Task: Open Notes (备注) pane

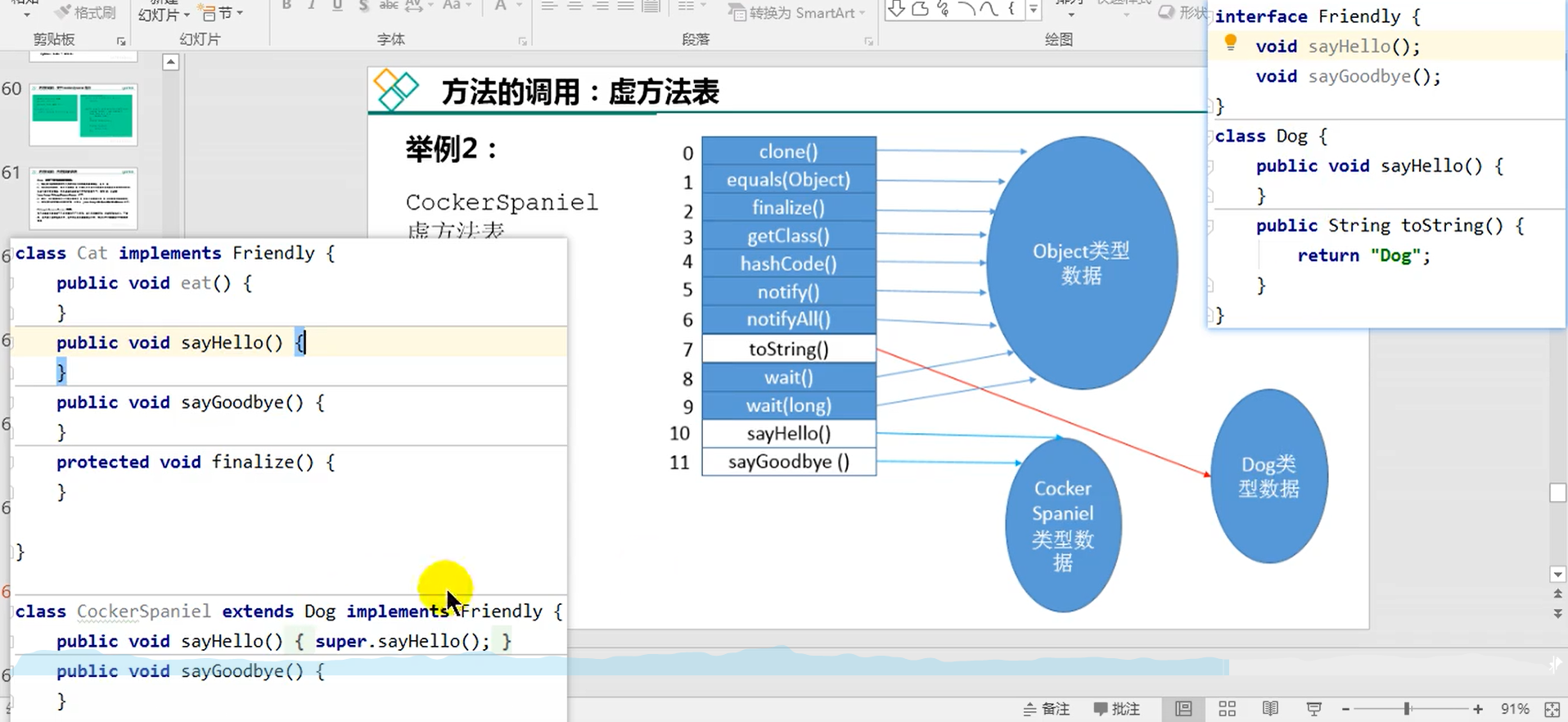Action: [1047, 709]
